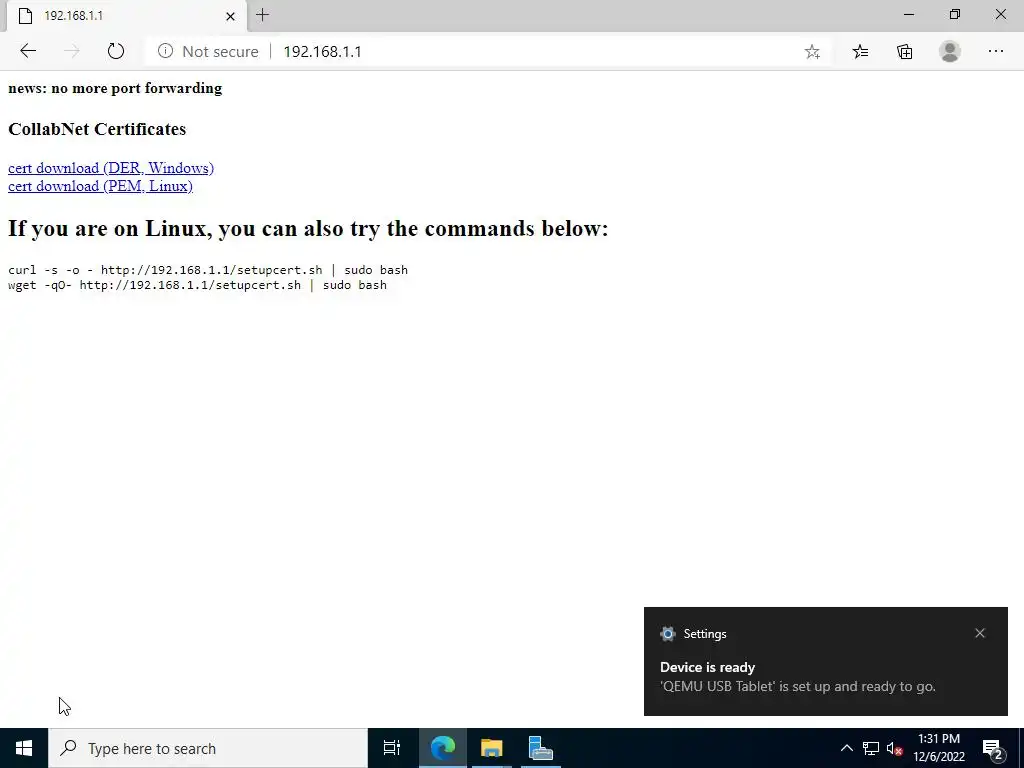Image resolution: width=1024 pixels, height=768 pixels.
Task: Dismiss the Settings notification with X
Action: click(x=980, y=633)
